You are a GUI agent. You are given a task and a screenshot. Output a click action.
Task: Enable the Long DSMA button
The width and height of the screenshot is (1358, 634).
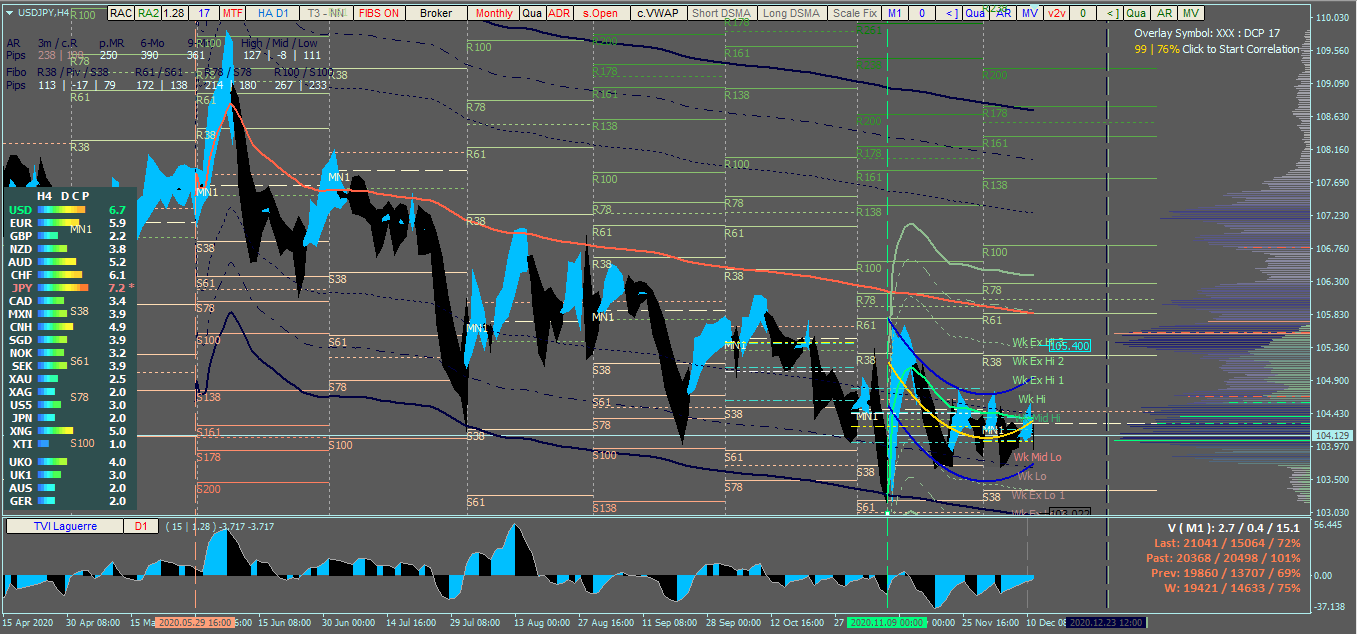[x=790, y=13]
